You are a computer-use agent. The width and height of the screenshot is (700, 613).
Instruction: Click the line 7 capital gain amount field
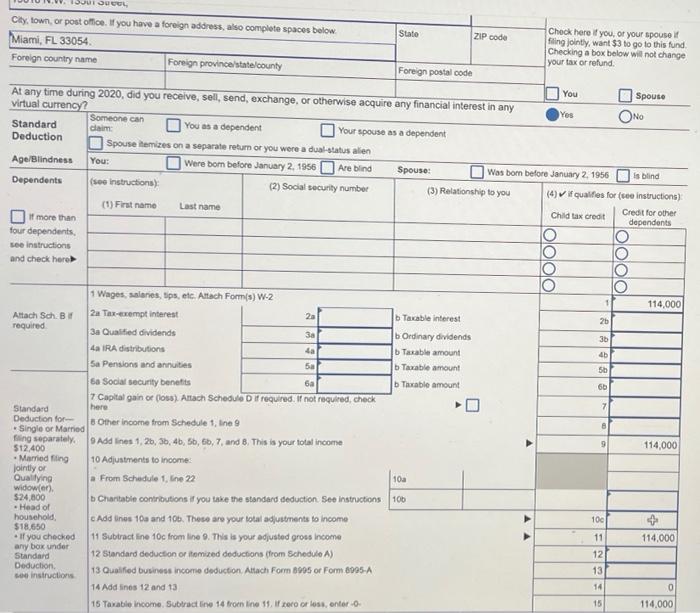click(645, 408)
